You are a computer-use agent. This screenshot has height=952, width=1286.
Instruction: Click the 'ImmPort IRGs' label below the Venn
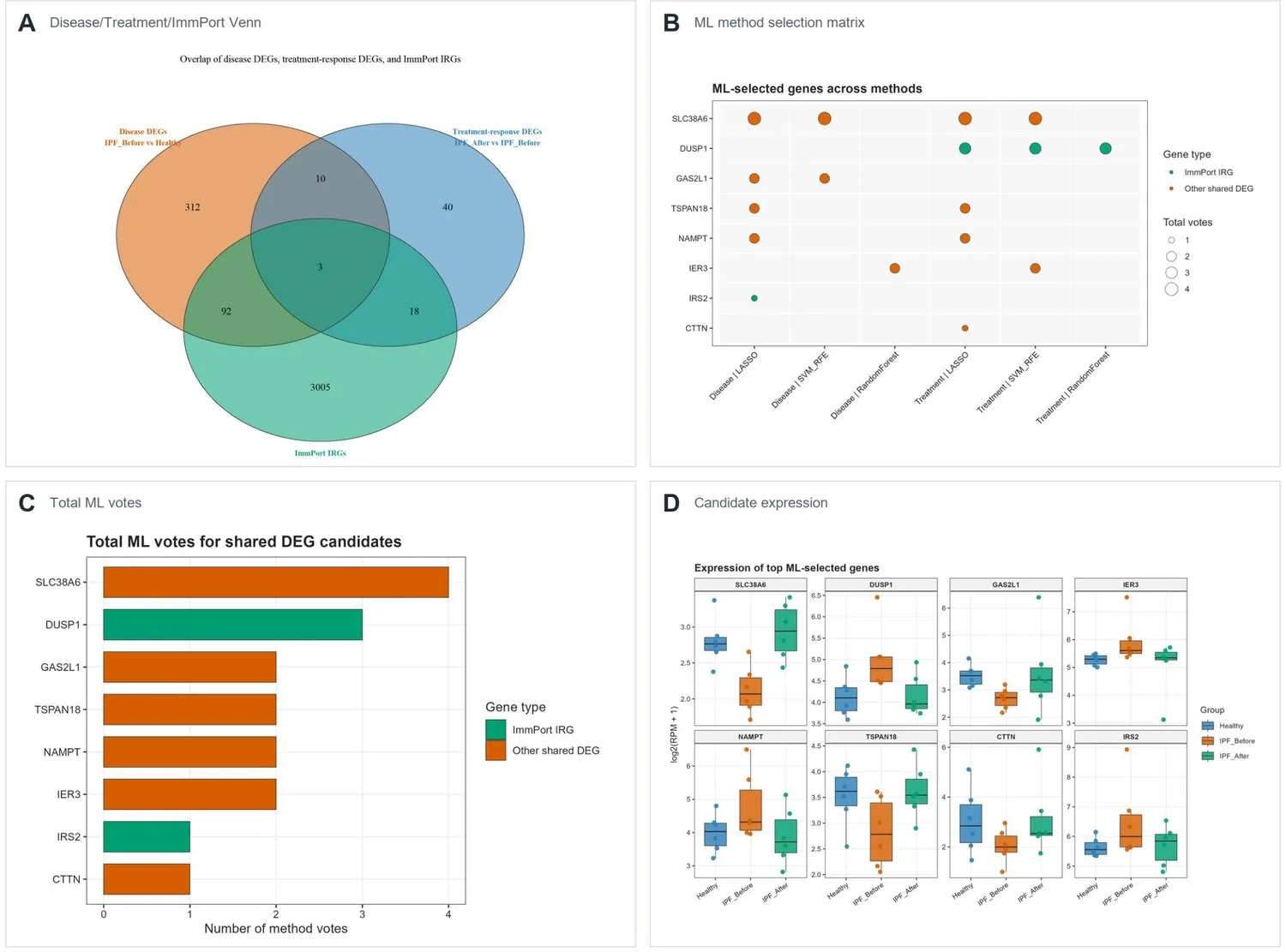(x=321, y=453)
